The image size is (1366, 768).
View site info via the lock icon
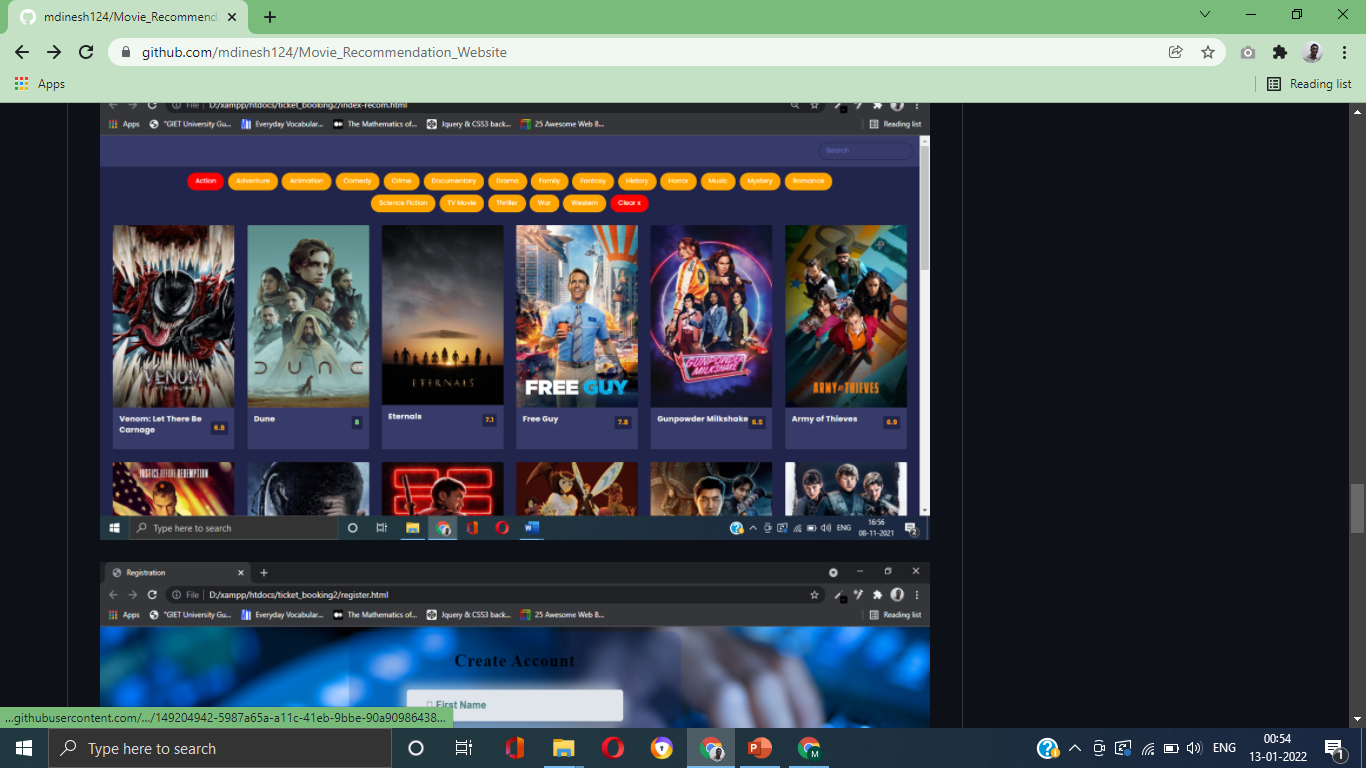pyautogui.click(x=126, y=52)
